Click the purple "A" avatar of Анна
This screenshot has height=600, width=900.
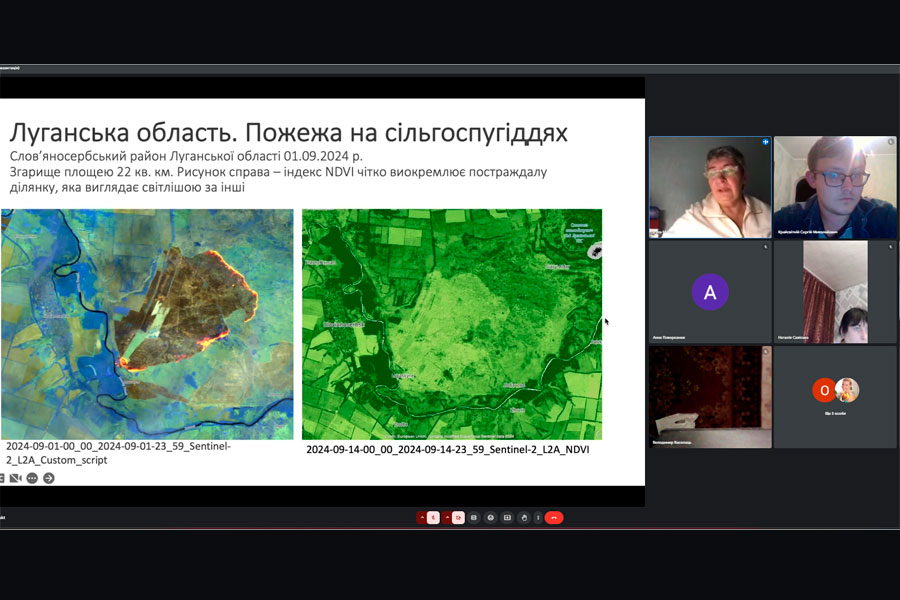[x=710, y=292]
